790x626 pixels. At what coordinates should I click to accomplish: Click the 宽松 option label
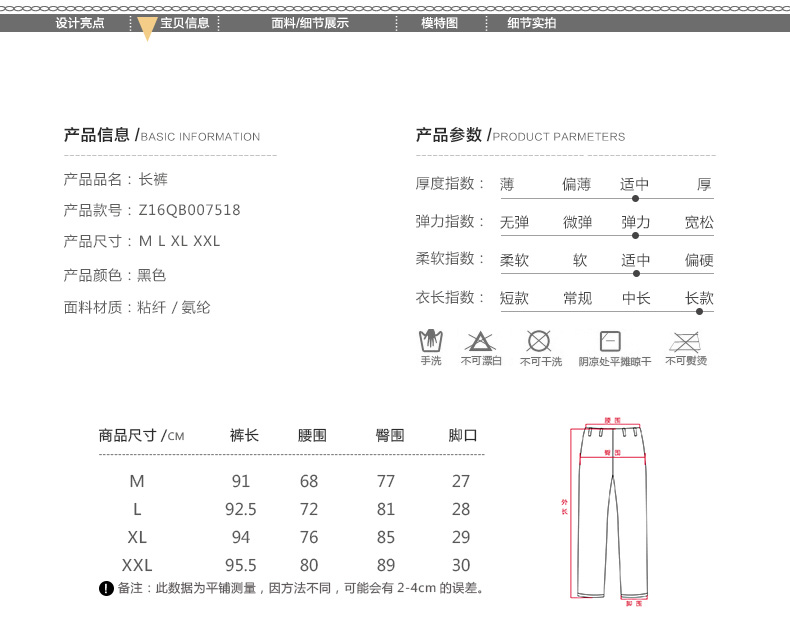699,222
